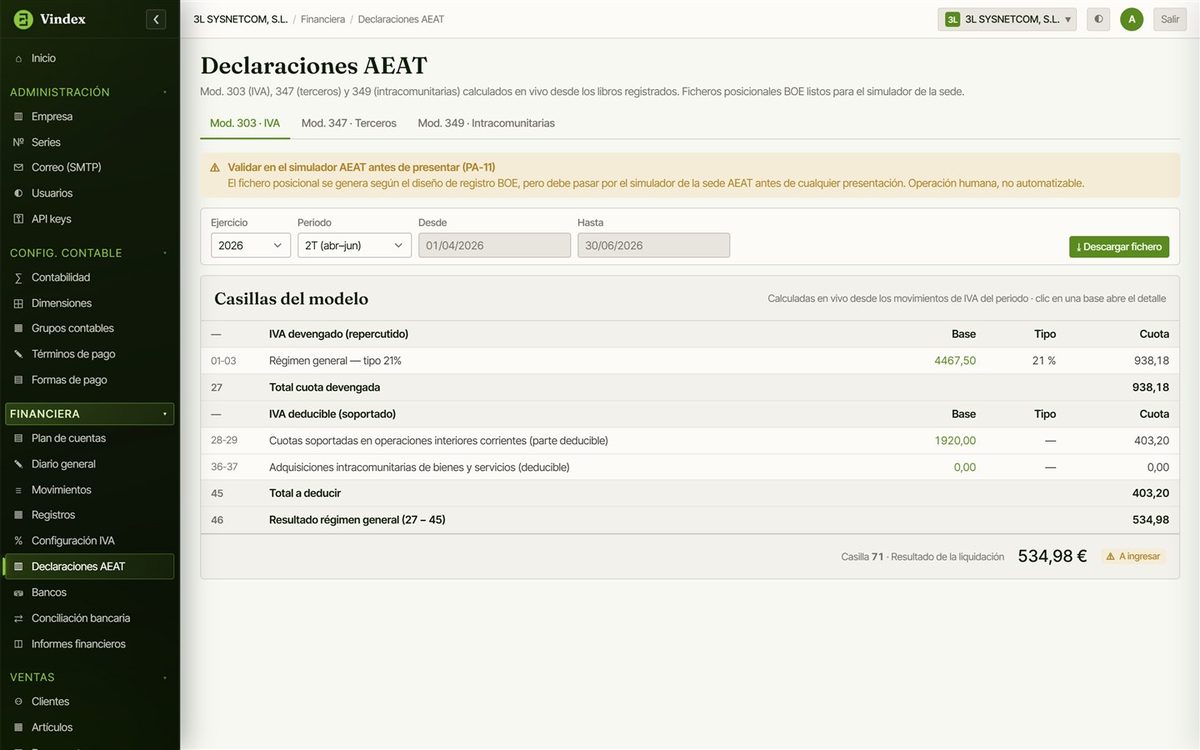Click the 938,18 cuota in row 01-03
This screenshot has height=750, width=1200.
click(x=1150, y=361)
